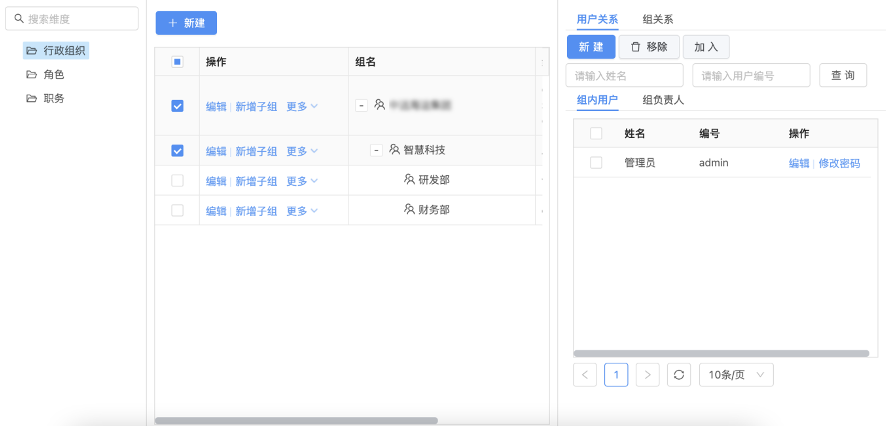The height and width of the screenshot is (426, 890).
Task: Click the 请输入姓名 input field
Action: [624, 75]
